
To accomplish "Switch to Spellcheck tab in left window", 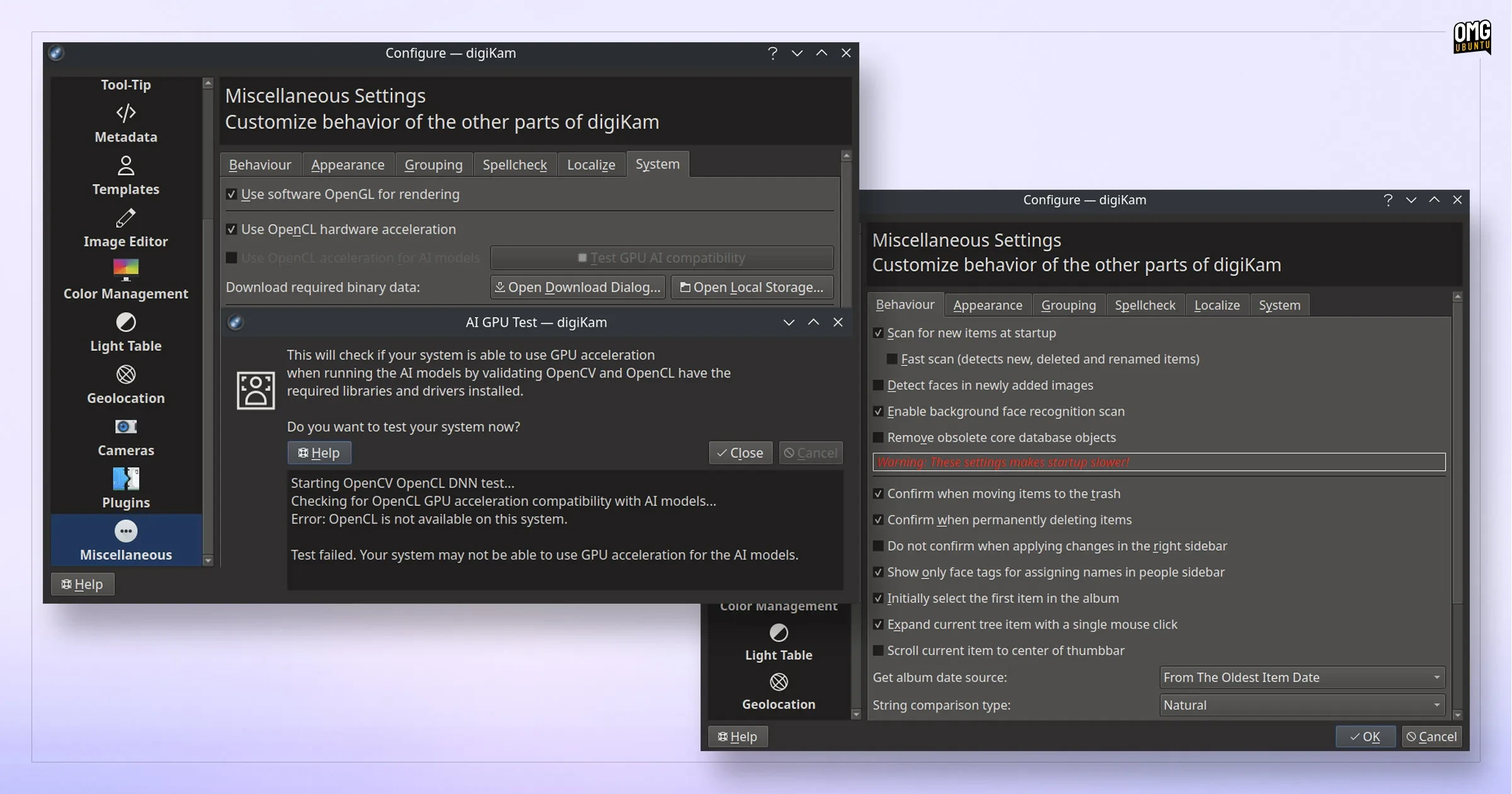I will coord(515,164).
